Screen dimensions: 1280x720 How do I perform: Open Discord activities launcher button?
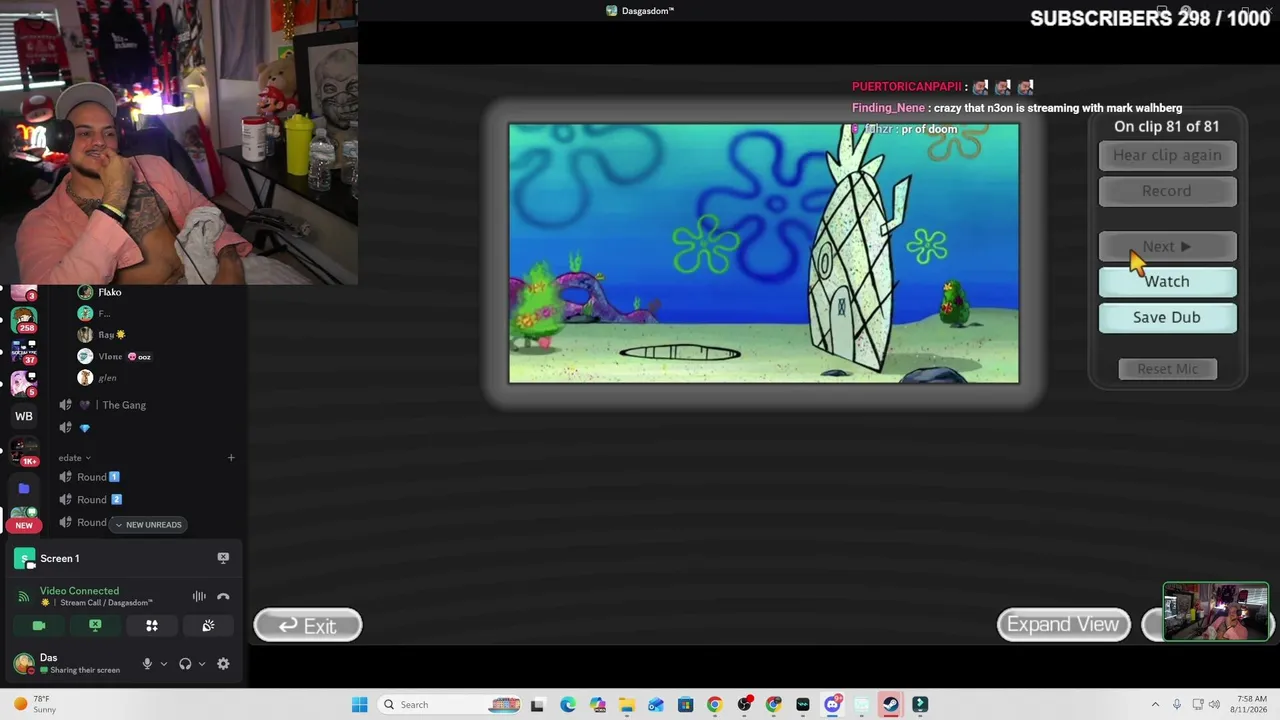point(152,625)
